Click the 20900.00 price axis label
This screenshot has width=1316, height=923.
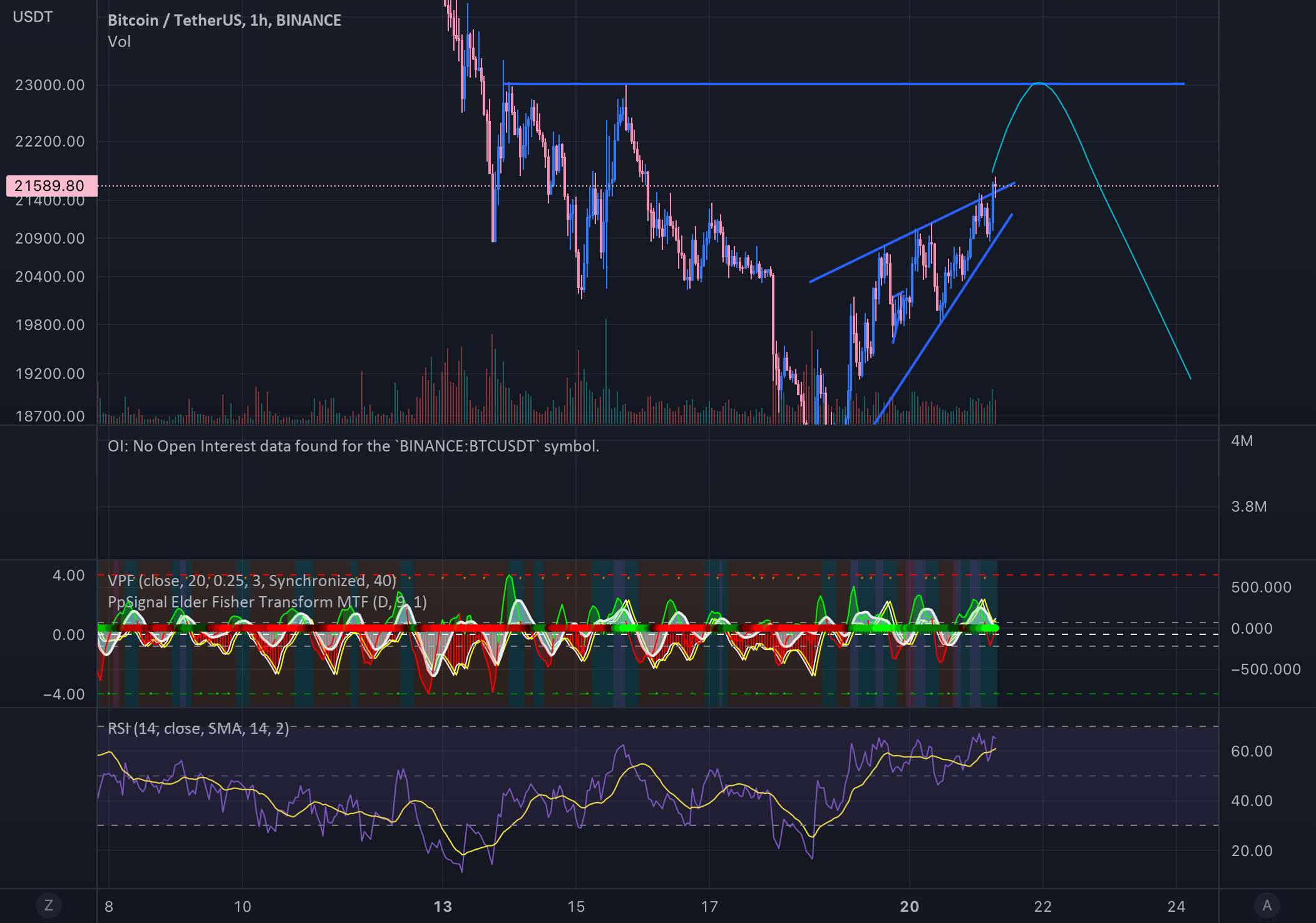[x=50, y=239]
